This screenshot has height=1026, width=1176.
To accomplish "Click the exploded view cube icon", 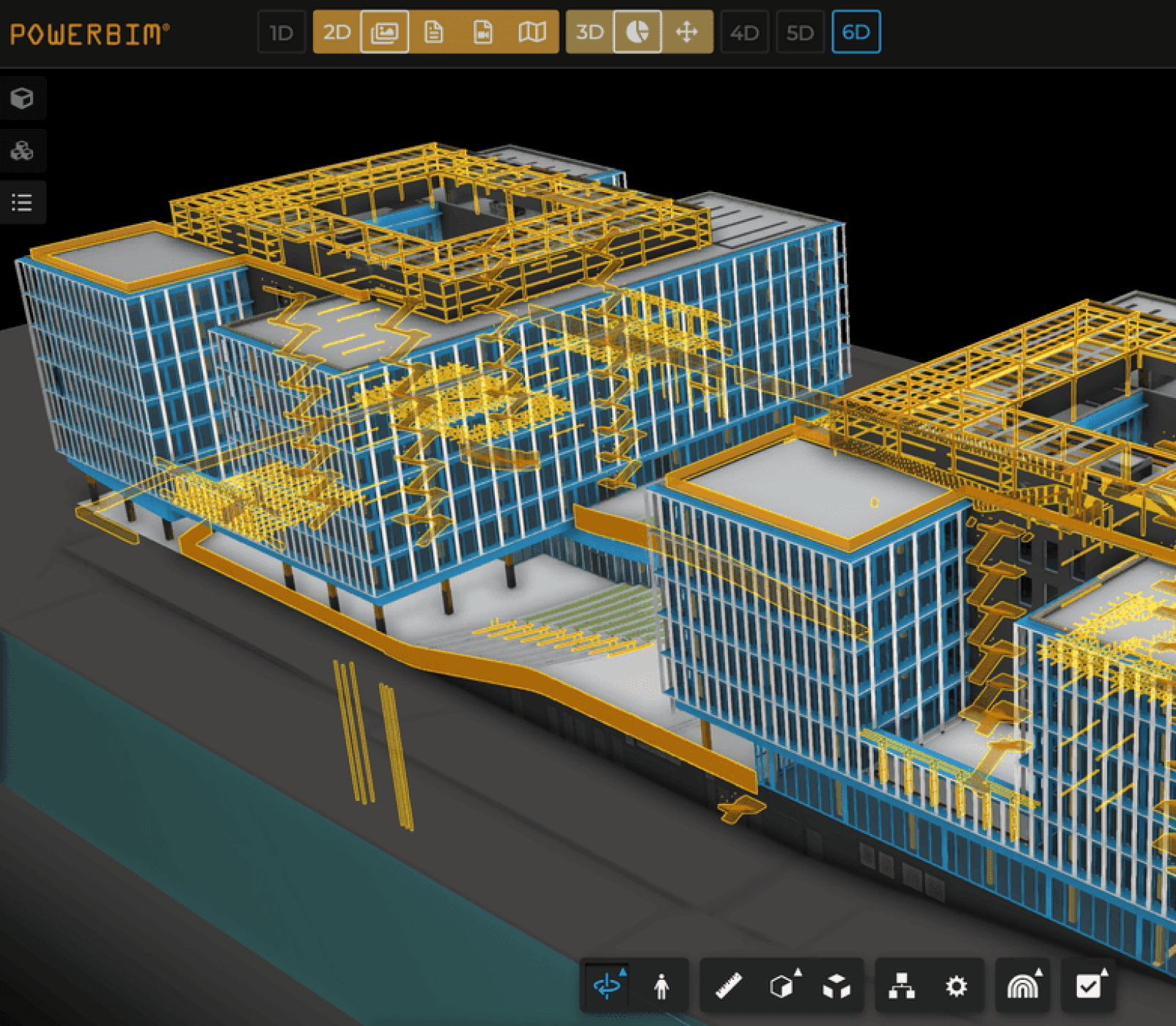I will 838,987.
